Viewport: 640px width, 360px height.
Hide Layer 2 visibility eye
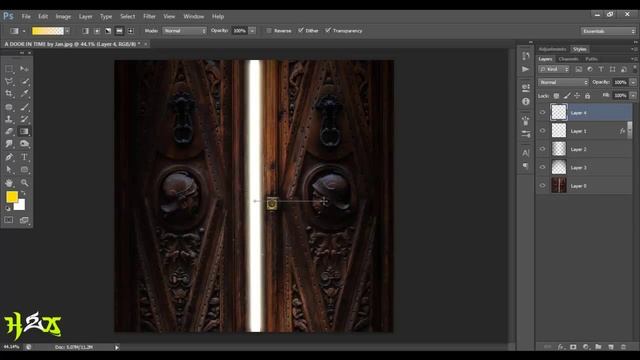click(542, 149)
